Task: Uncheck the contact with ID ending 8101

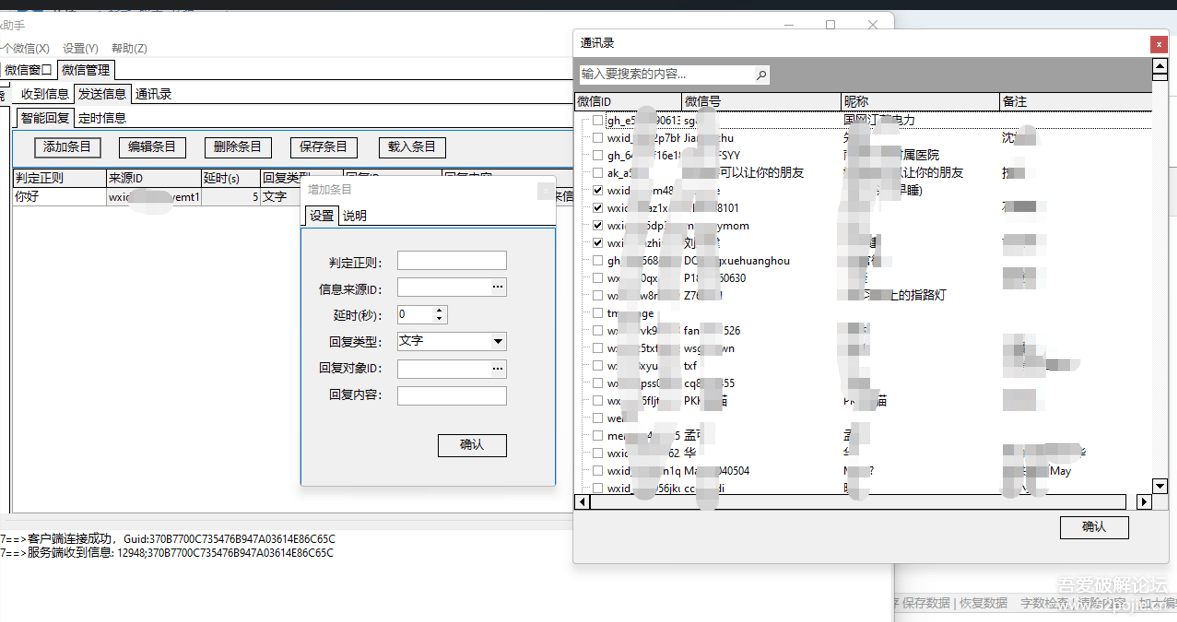Action: pos(598,208)
